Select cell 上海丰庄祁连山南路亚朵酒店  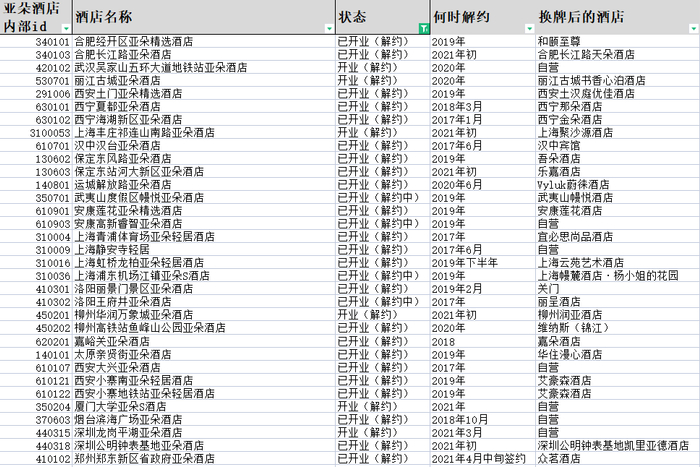(x=204, y=133)
